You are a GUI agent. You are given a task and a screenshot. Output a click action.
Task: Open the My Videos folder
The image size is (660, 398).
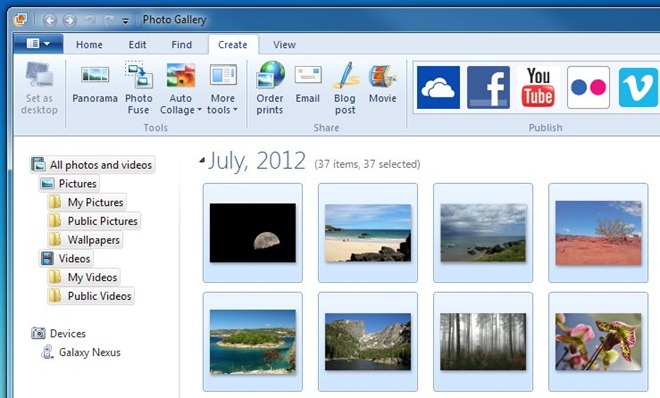84,277
